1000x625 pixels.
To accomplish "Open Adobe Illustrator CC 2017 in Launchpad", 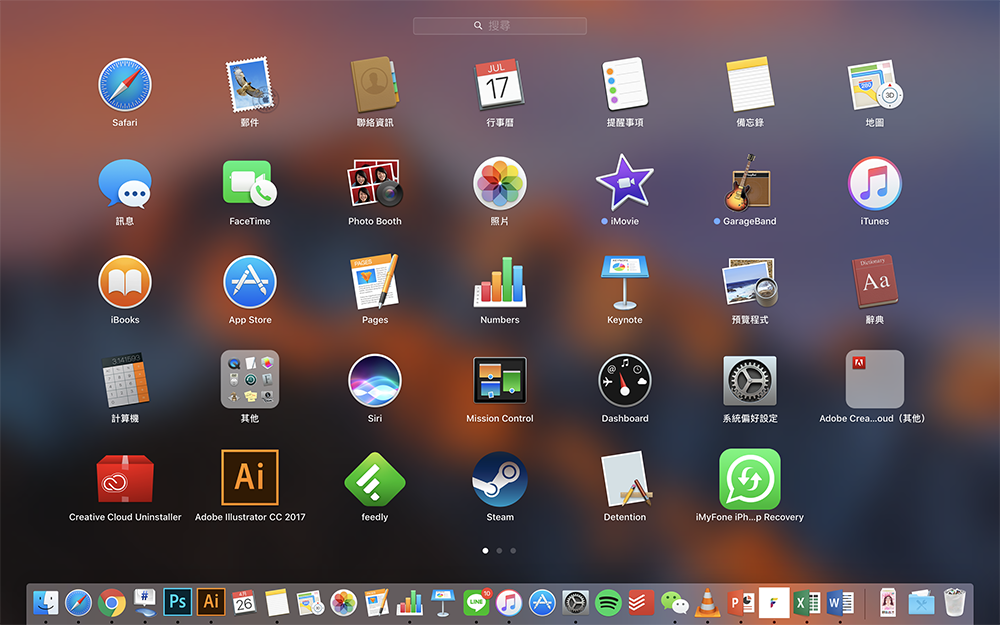I will point(250,478).
